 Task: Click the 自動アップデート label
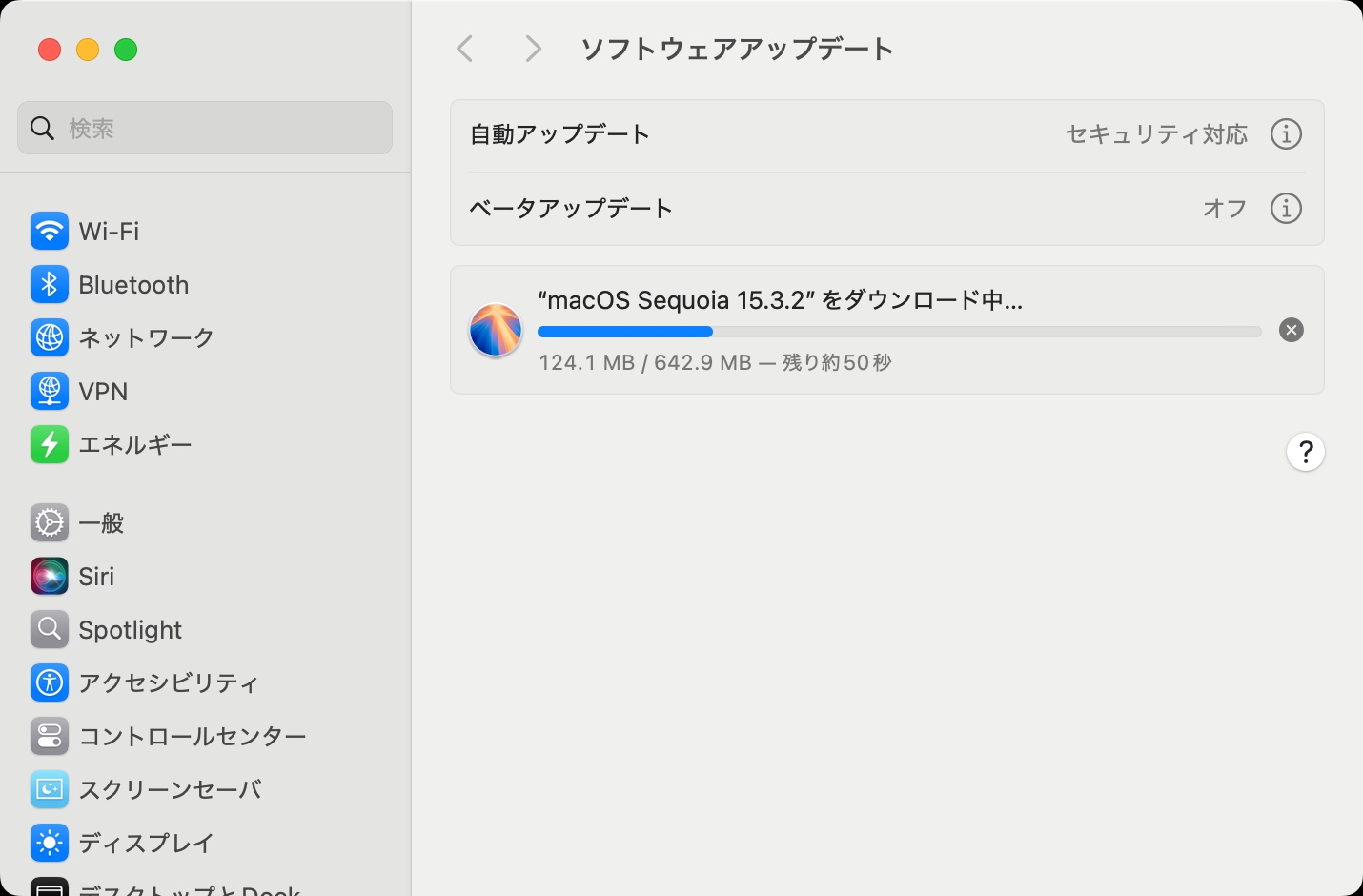coord(559,134)
